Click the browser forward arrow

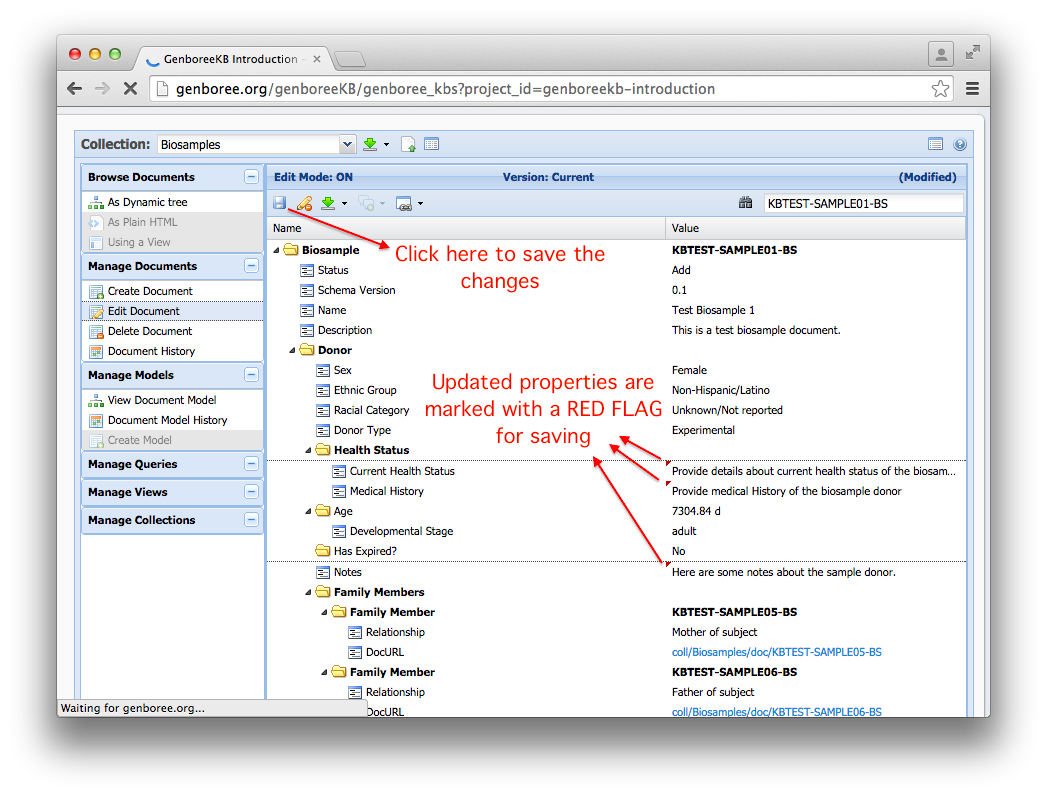tap(102, 89)
